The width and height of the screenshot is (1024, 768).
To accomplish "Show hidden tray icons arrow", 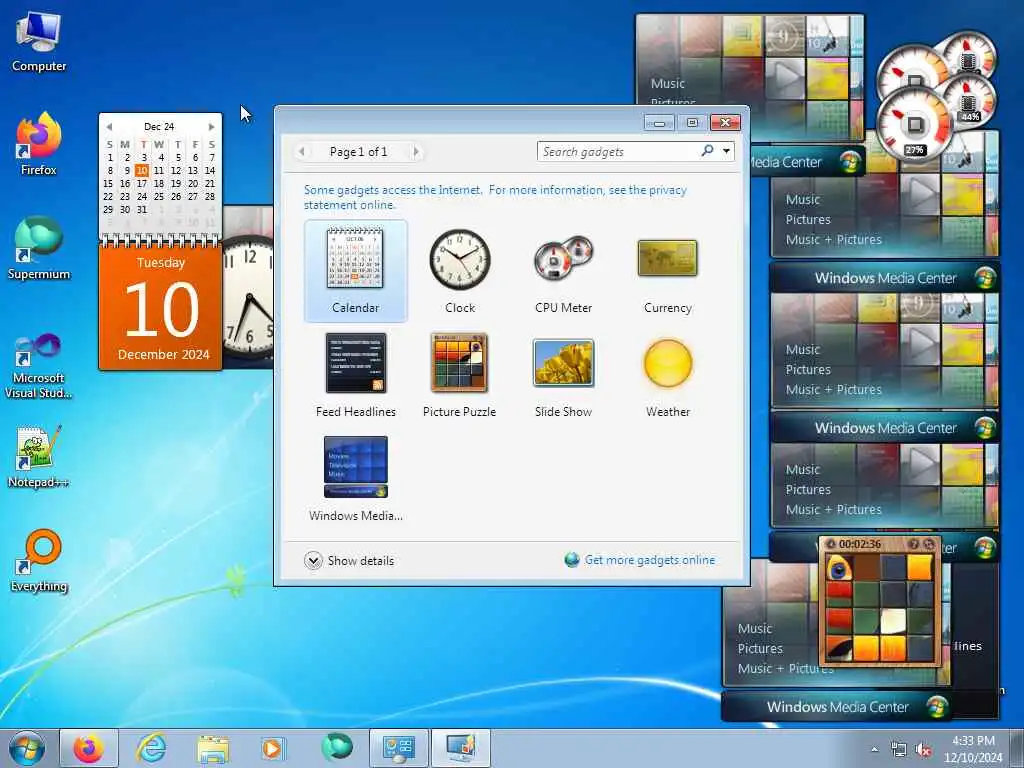I will [x=874, y=750].
